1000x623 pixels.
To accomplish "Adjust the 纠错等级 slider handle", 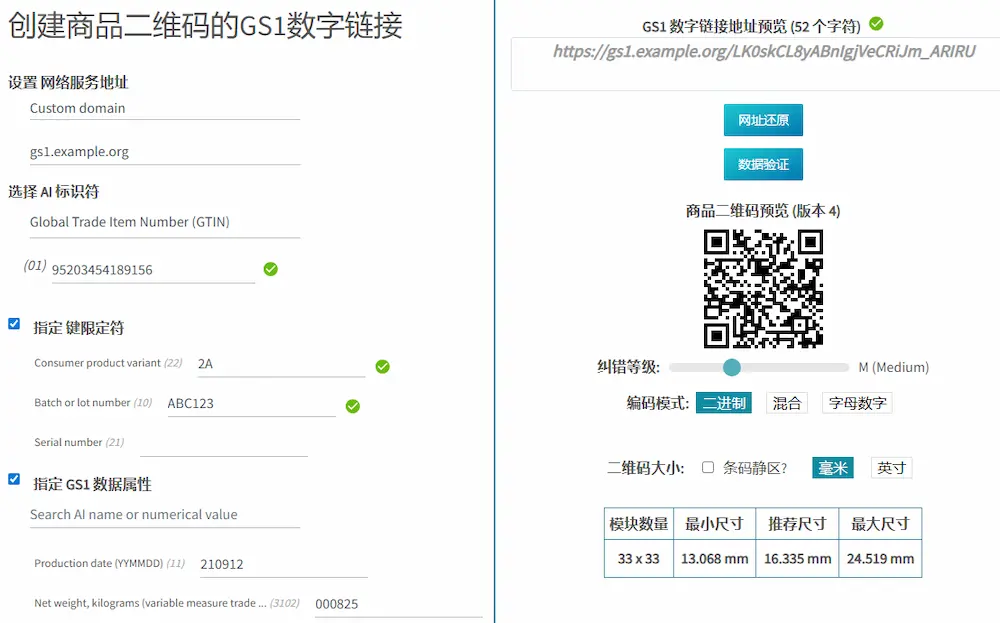I will point(732,367).
